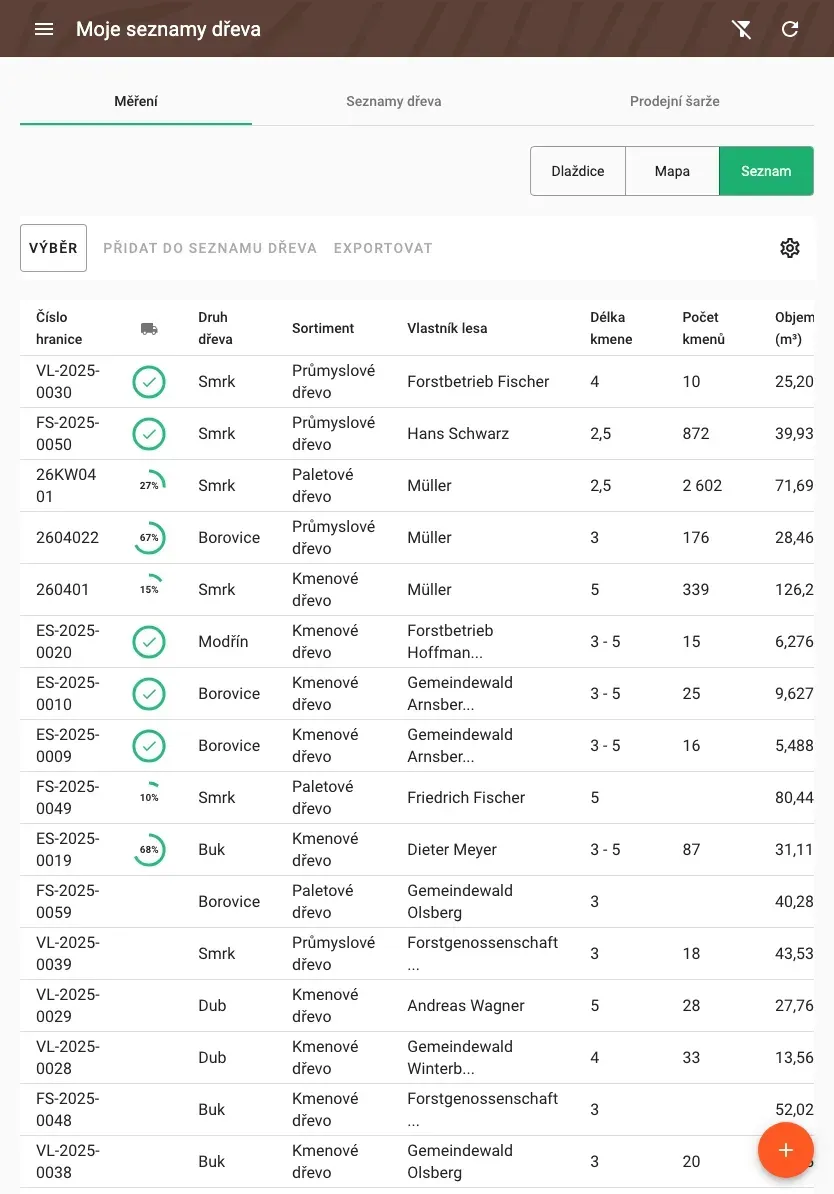
Task: Sort by Číslo hranice column header
Action: click(59, 328)
